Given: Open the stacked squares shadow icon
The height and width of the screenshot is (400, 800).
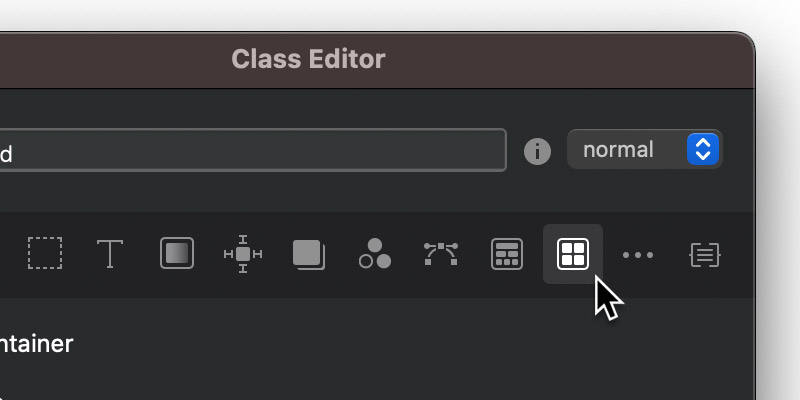Looking at the screenshot, I should (x=309, y=254).
